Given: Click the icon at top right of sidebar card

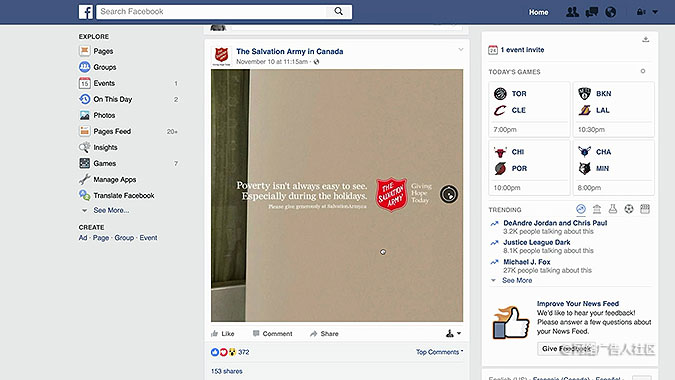Looking at the screenshot, I should click(645, 40).
